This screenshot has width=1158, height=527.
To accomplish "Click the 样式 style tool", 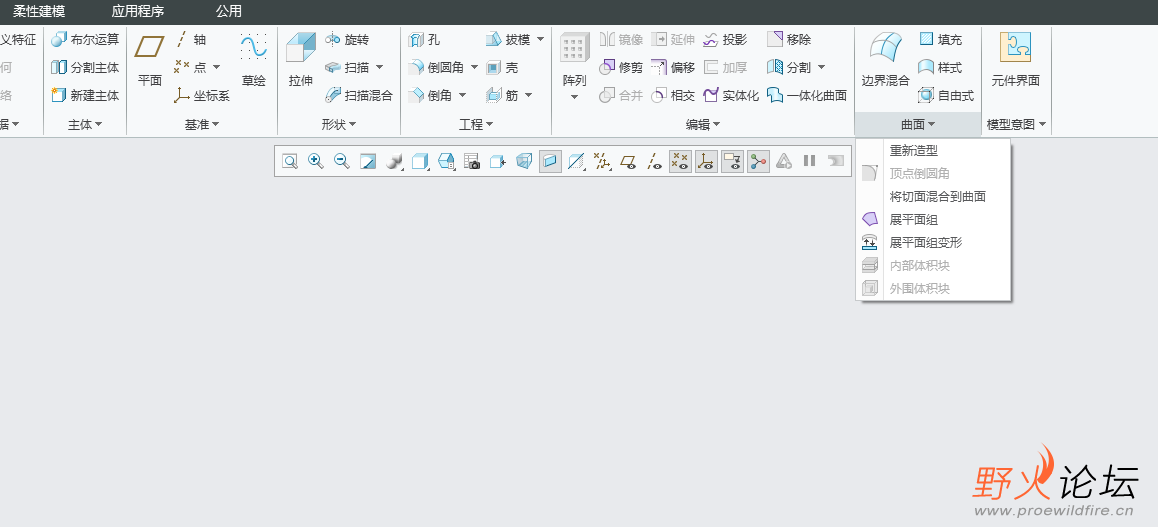I will click(939, 67).
